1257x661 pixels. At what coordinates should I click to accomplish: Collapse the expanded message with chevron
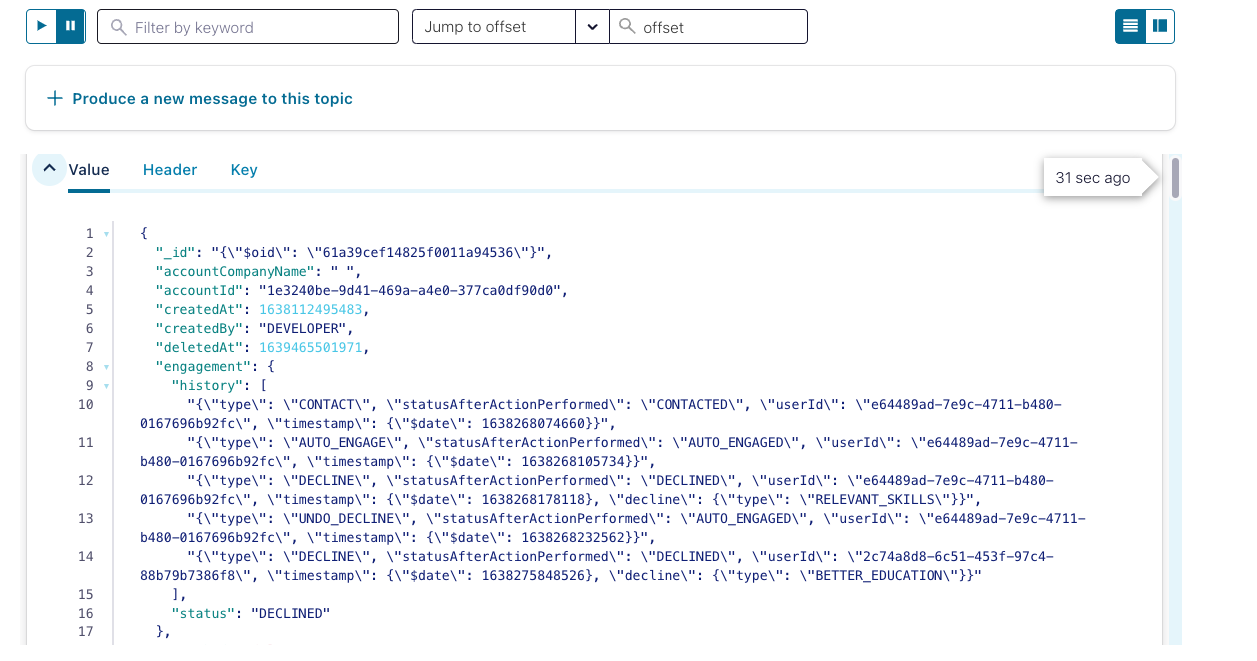pyautogui.click(x=49, y=169)
